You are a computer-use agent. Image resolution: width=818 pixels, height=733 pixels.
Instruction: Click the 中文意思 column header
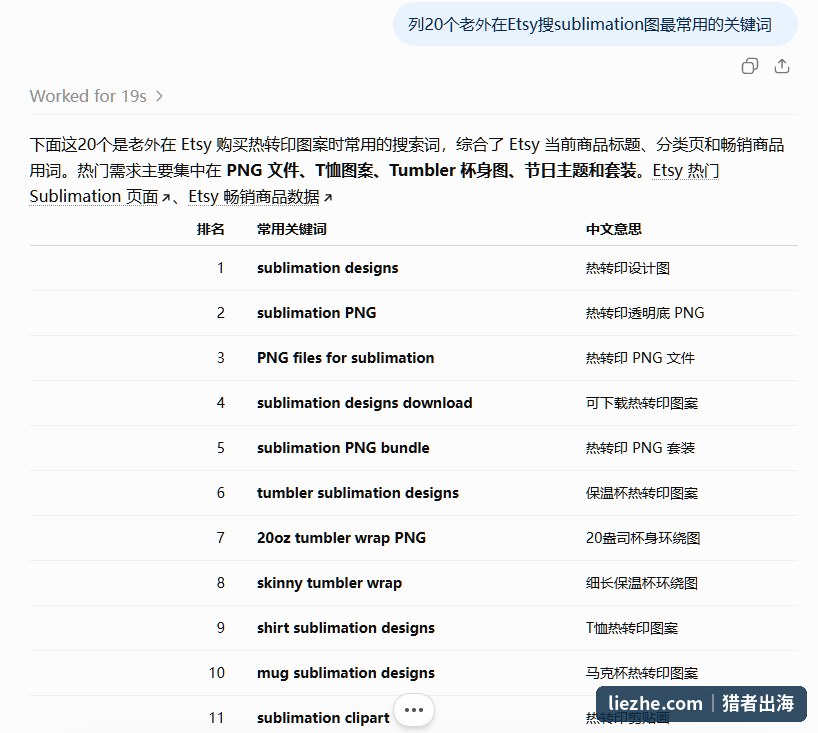[614, 229]
